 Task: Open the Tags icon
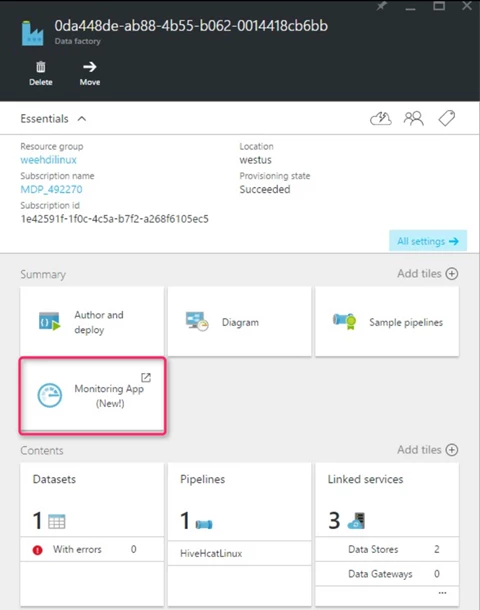pyautogui.click(x=447, y=118)
